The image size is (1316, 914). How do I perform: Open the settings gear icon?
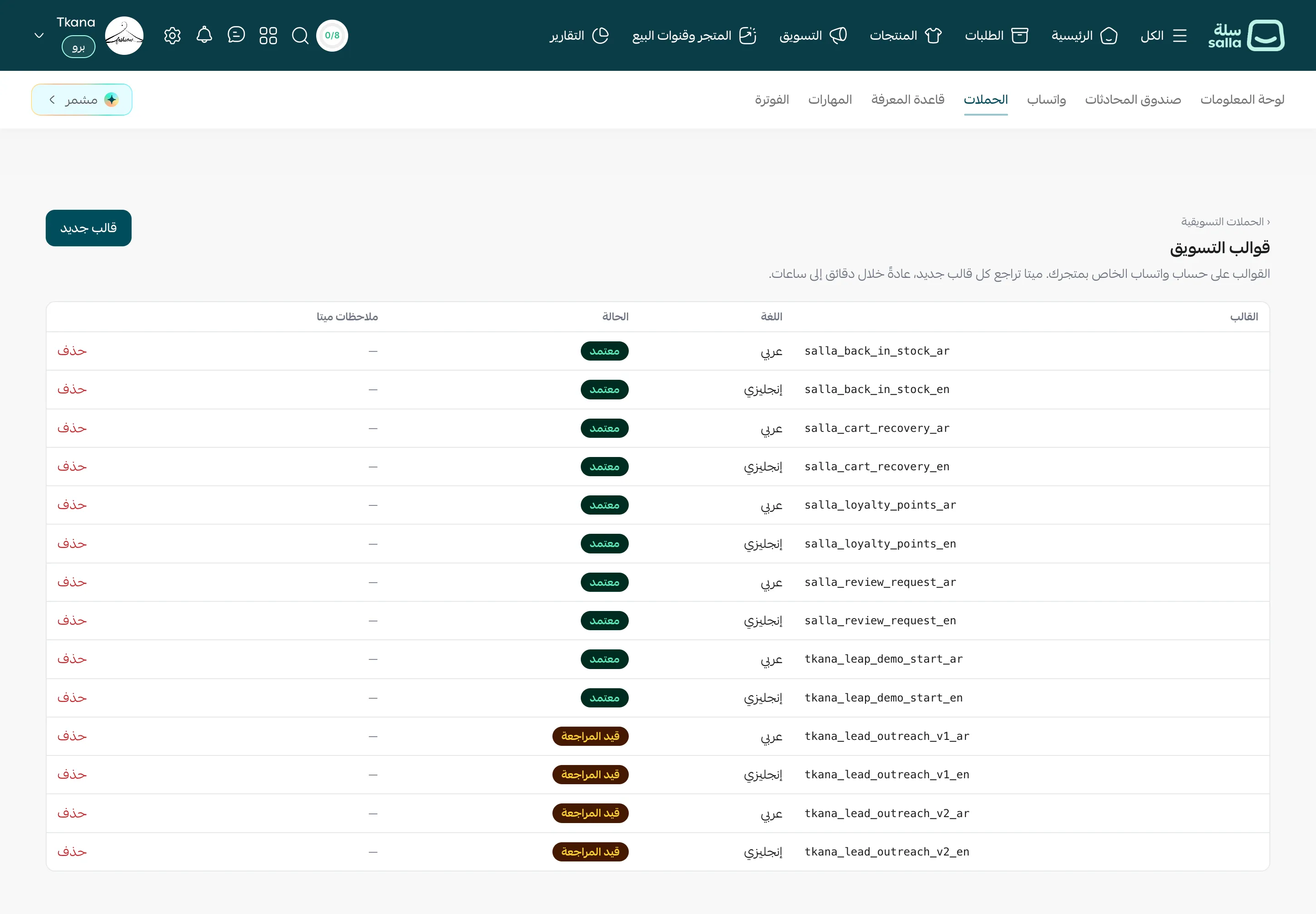pos(172,36)
